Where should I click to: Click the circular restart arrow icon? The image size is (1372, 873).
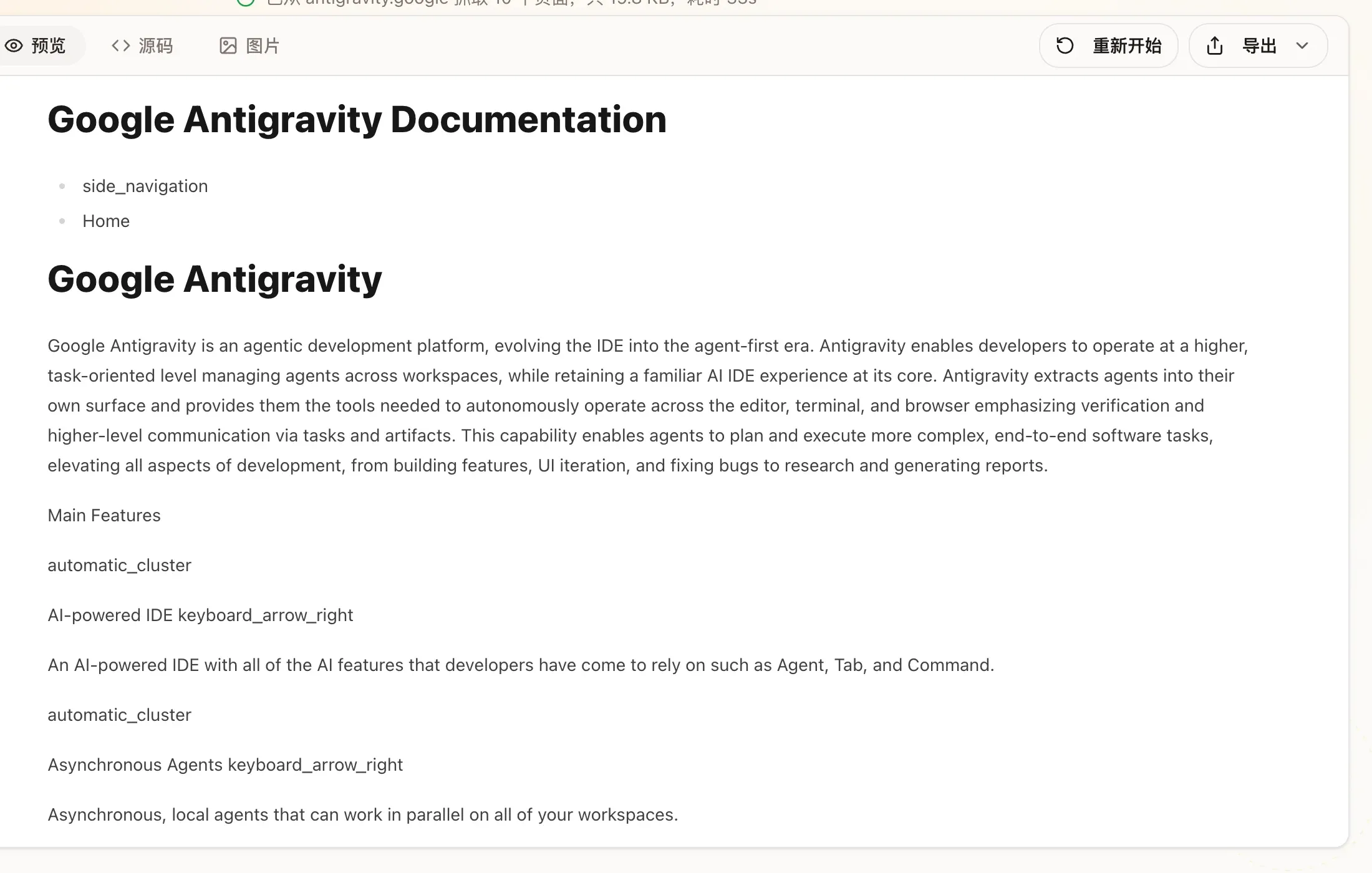coord(1065,46)
